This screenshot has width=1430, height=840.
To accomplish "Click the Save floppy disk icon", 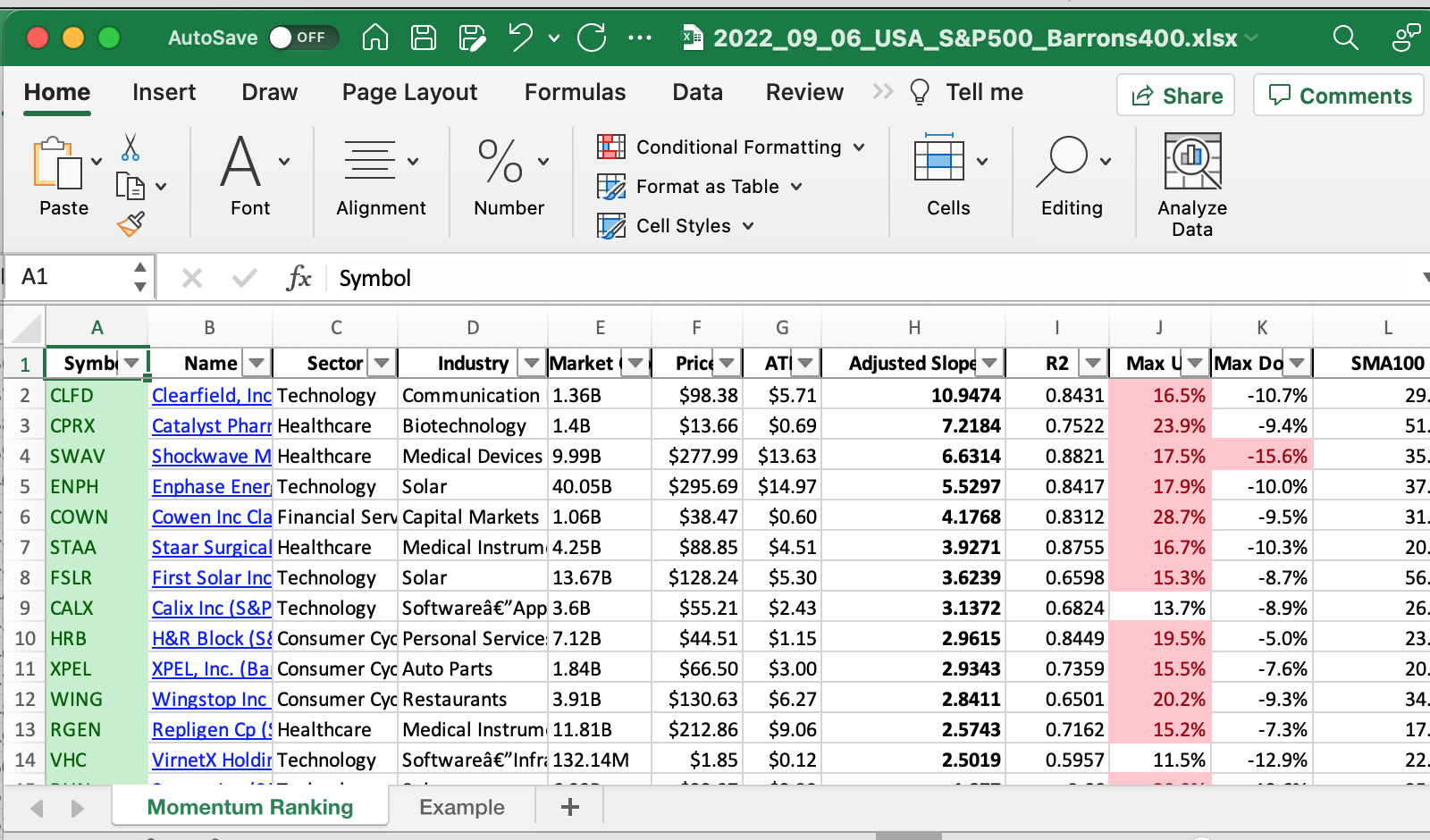I will (423, 38).
